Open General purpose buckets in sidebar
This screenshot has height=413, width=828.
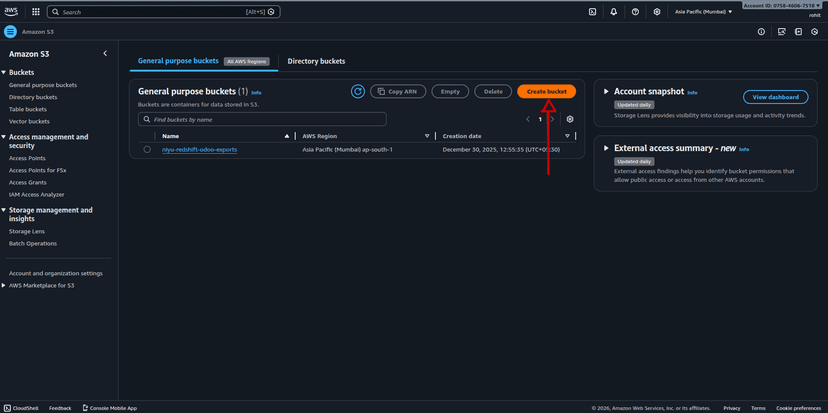coord(43,85)
